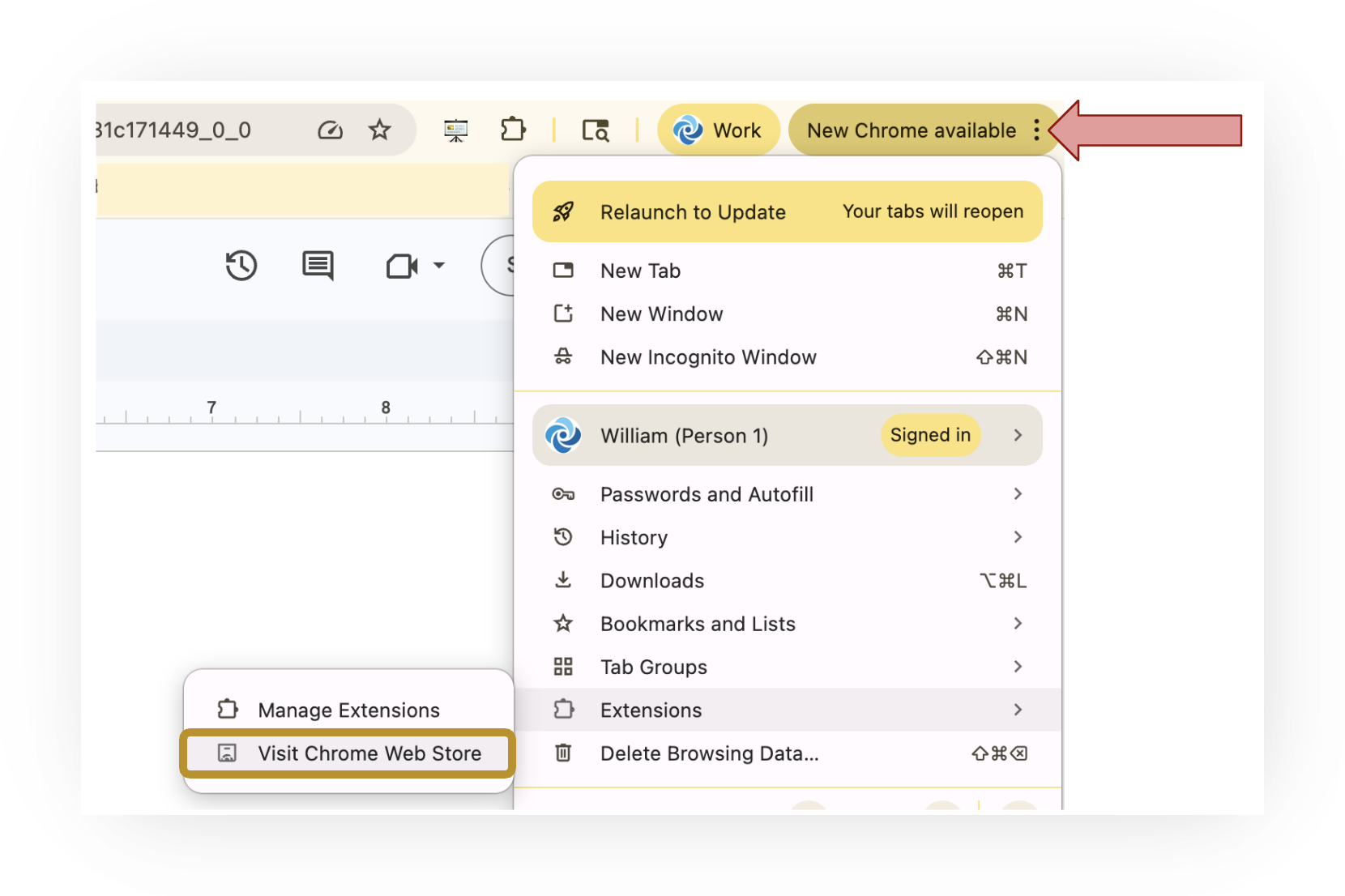Bookmark this tab with the star icon
1345x896 pixels.
[x=379, y=130]
